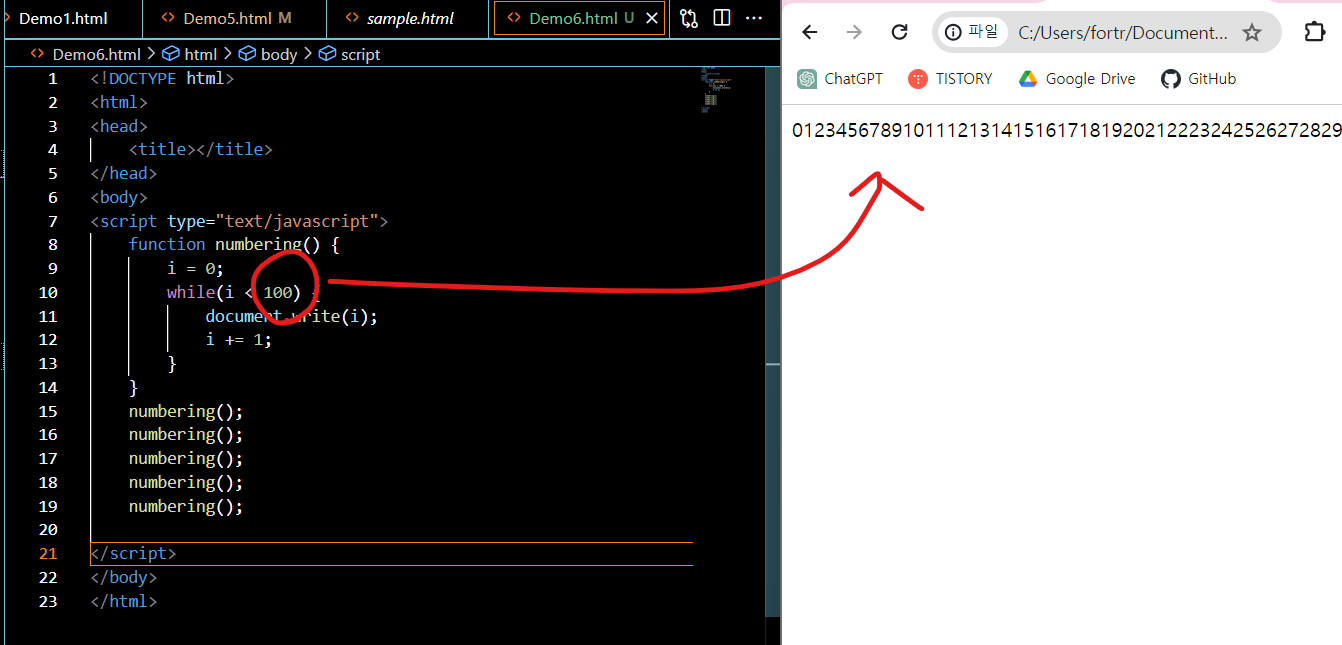Go back in the Chrome browser
The image size is (1342, 645).
[810, 32]
